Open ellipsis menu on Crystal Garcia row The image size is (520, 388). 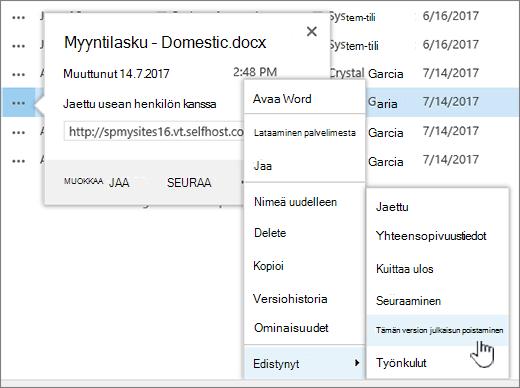[18, 74]
